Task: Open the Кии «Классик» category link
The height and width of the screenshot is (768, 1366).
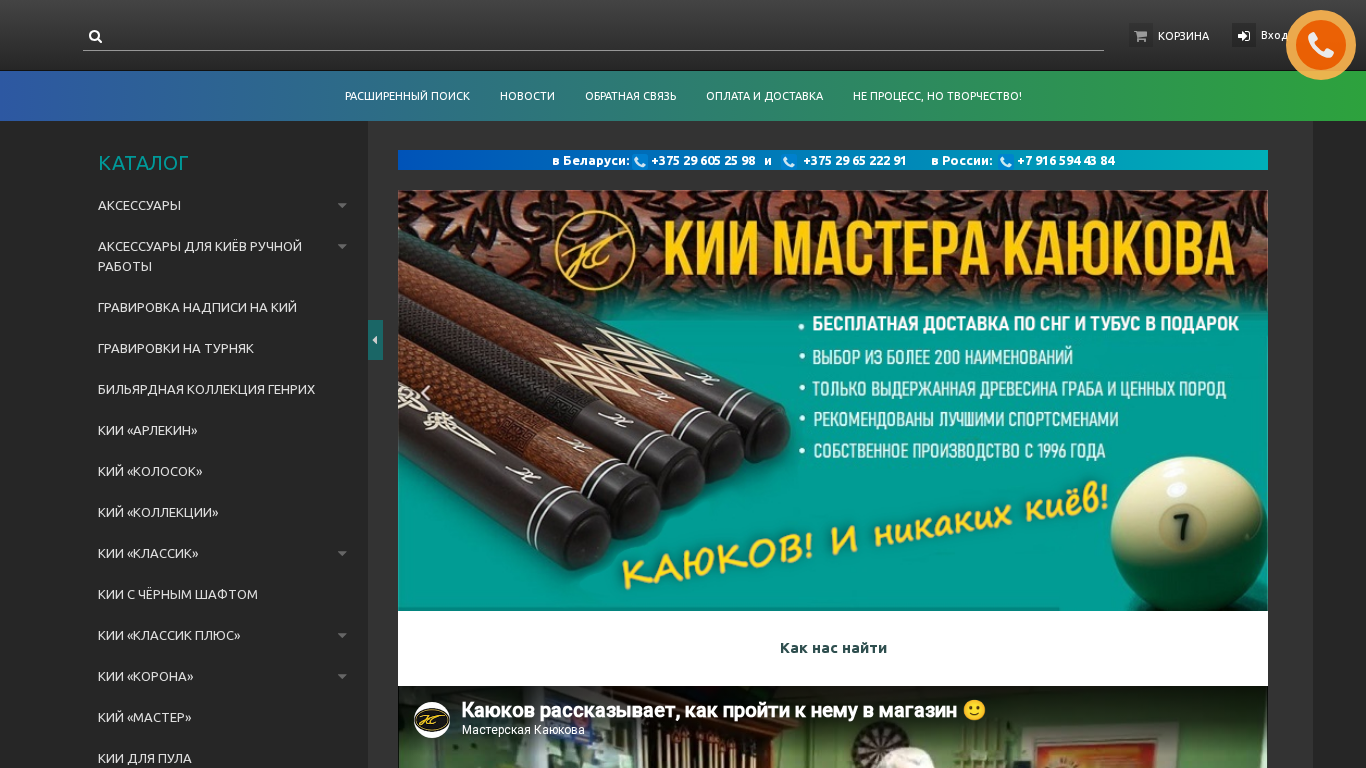Action: click(148, 554)
